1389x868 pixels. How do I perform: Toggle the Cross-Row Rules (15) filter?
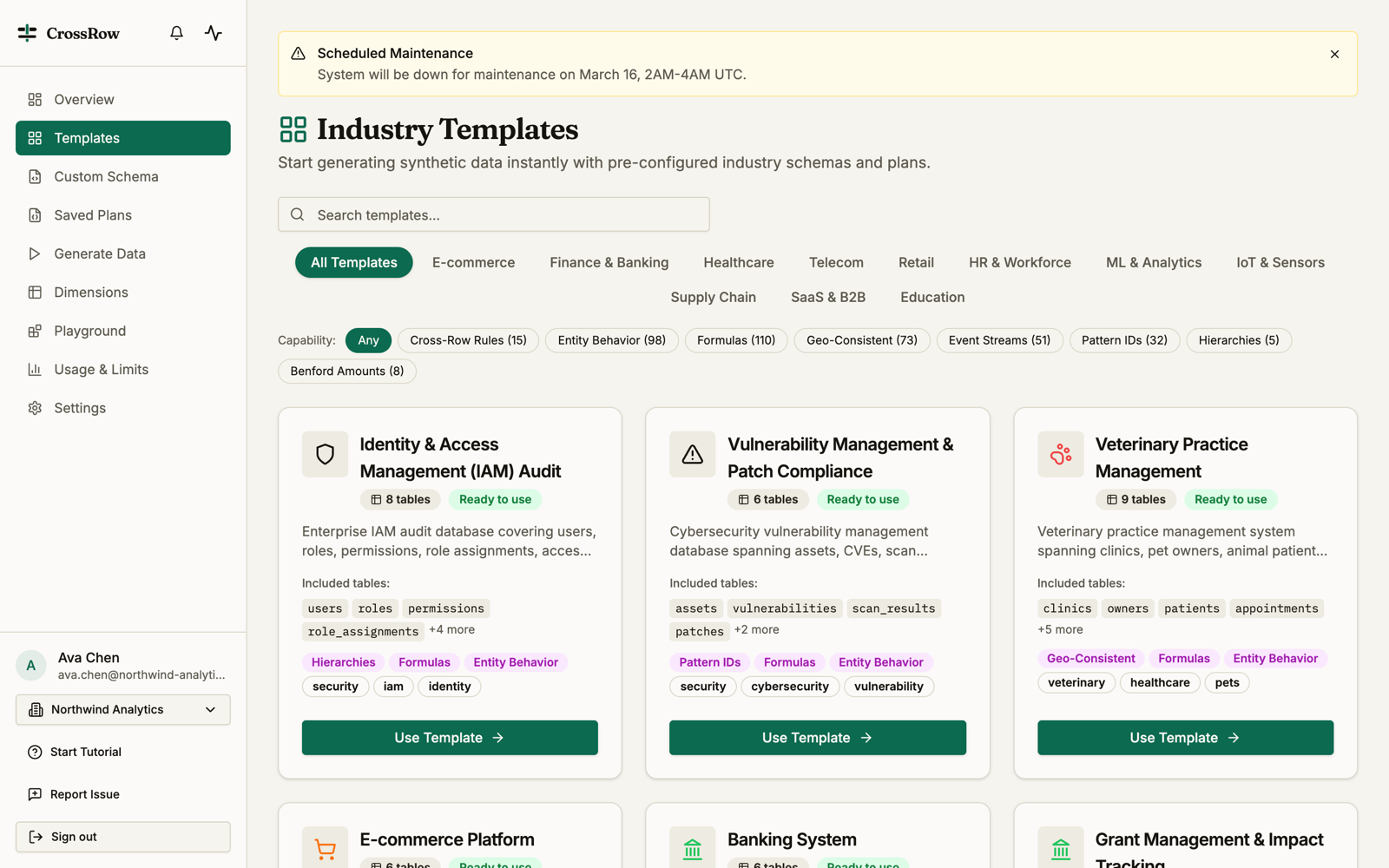tap(468, 340)
